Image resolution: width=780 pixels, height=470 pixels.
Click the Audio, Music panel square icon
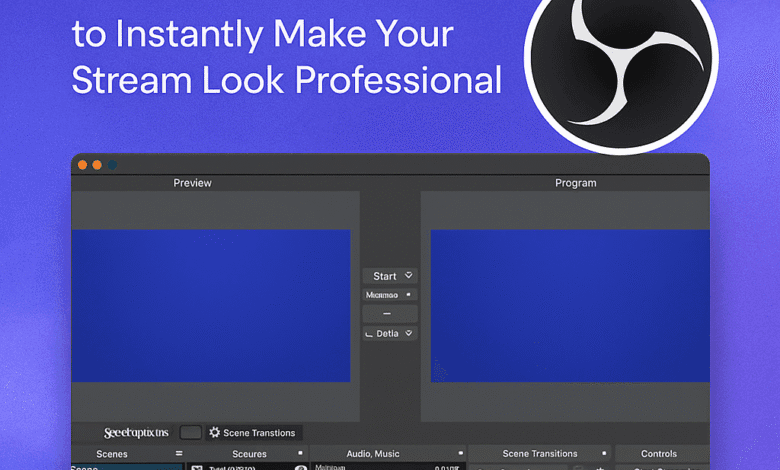(x=460, y=453)
